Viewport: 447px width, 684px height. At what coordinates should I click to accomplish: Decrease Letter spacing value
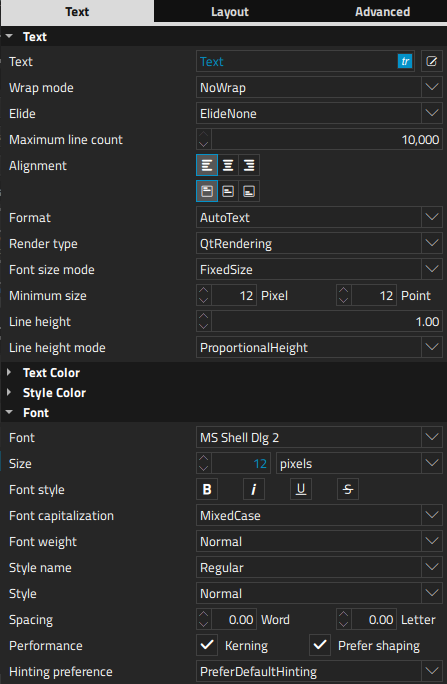pos(344,625)
